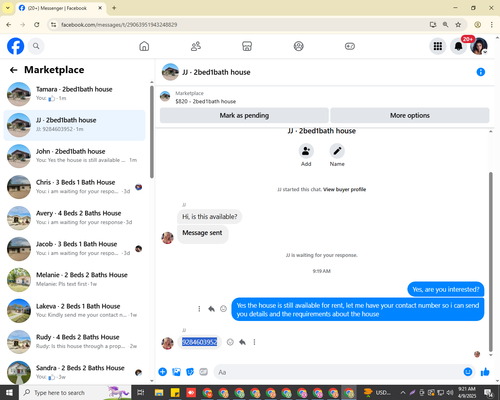The image size is (500, 400).
Task: Click back arrow next to Marketplace heading
Action: (13, 70)
